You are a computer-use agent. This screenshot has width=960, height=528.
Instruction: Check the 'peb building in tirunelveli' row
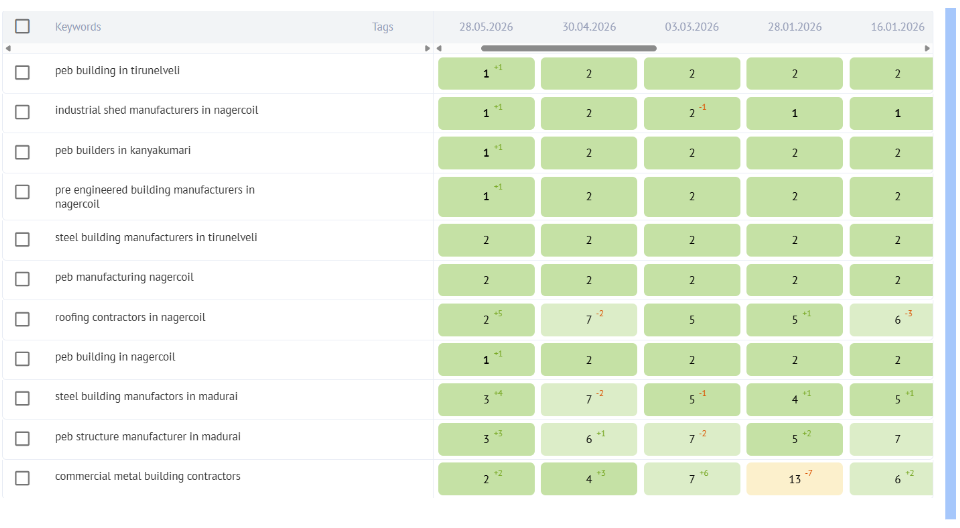(x=23, y=72)
